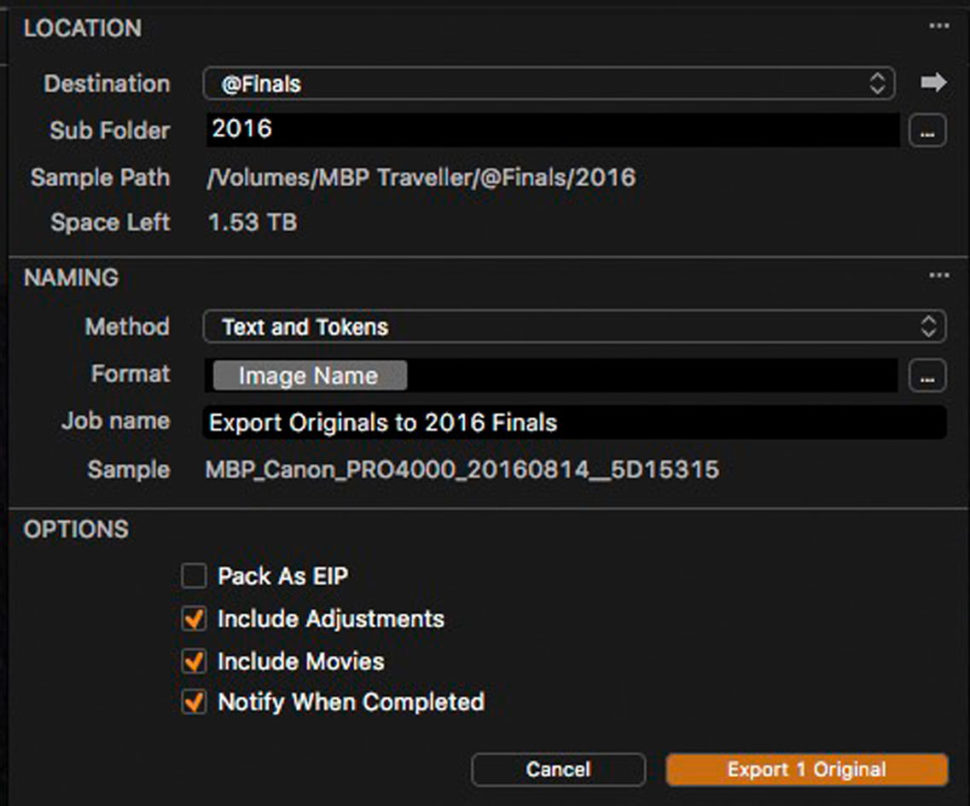Open the Format token editor ellipsis button

927,375
